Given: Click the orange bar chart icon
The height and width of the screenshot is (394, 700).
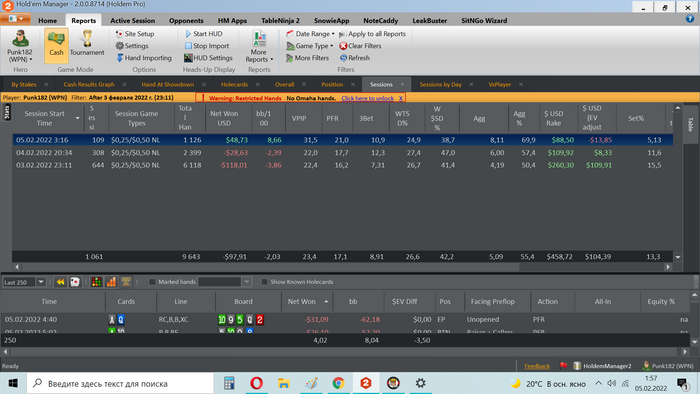Looking at the screenshot, I should 111,282.
